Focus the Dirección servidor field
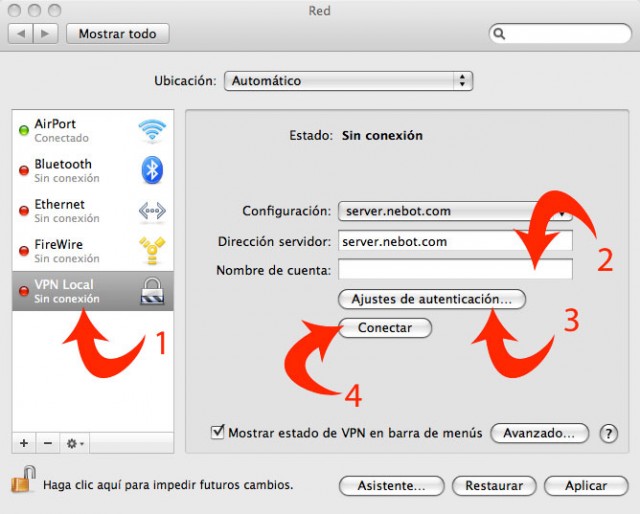Viewport: 640px width, 514px height. click(x=455, y=241)
